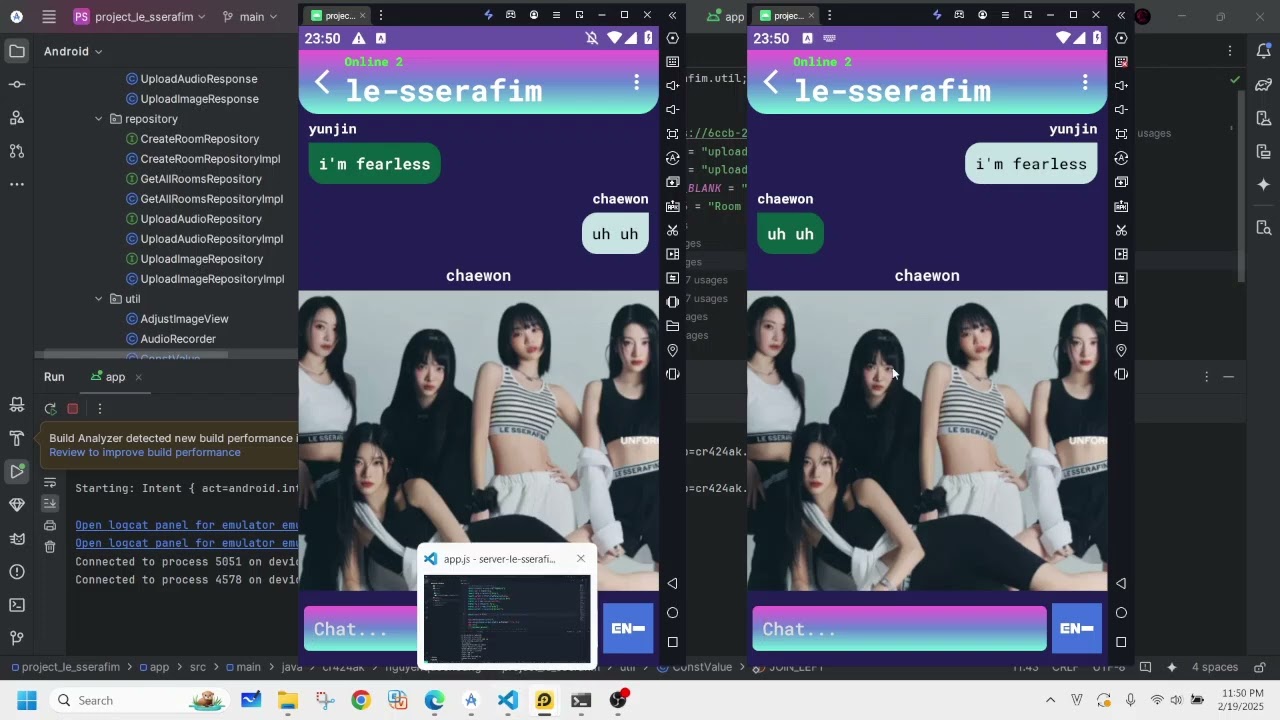Viewport: 1280px width, 720px height.
Task: Open location pin on left emulator sidebar
Action: coord(672,350)
